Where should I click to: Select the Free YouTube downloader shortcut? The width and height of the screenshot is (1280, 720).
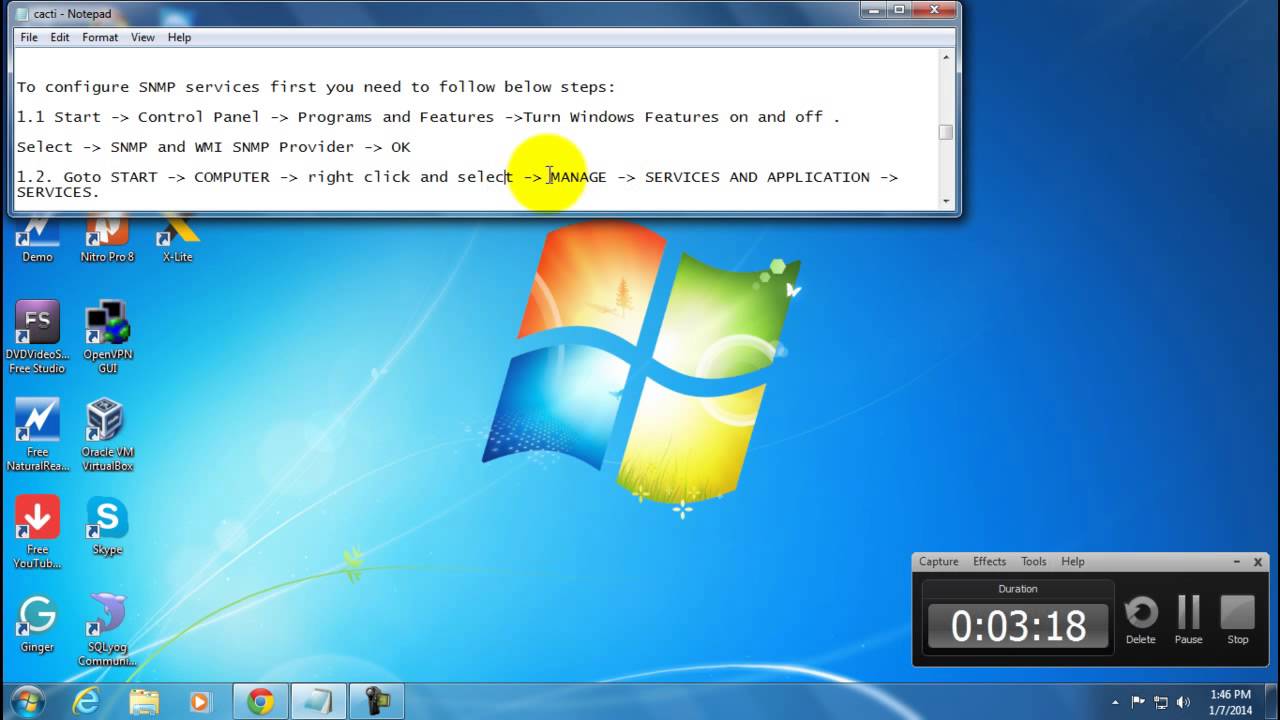[x=37, y=532]
